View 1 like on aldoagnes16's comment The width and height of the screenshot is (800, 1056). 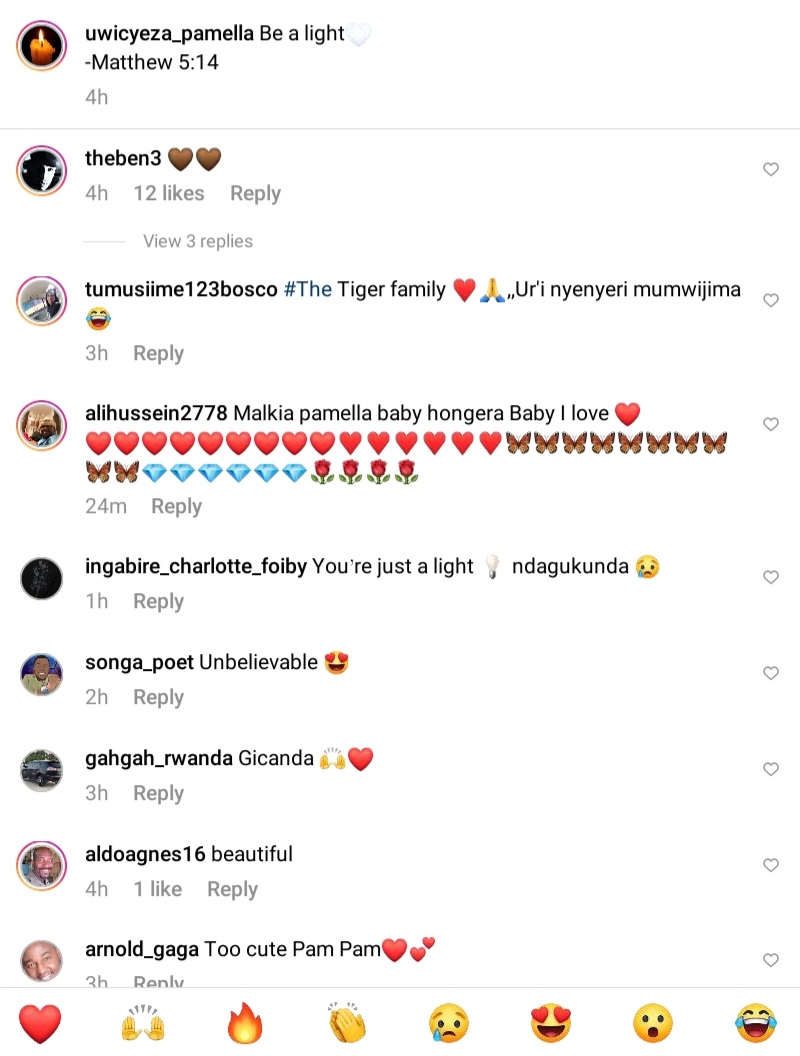(x=158, y=889)
